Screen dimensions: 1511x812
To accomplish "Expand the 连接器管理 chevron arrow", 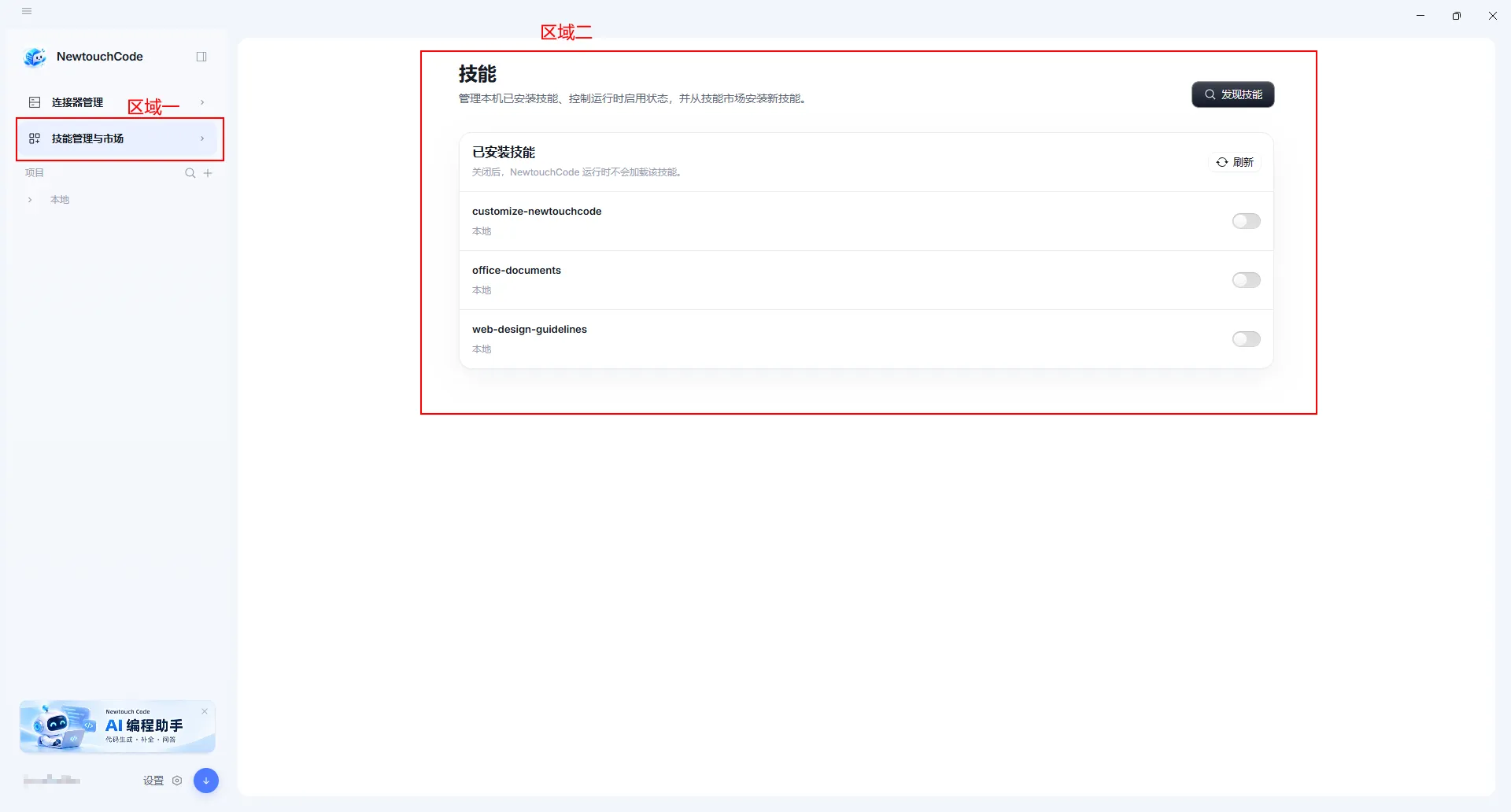I will coord(202,102).
